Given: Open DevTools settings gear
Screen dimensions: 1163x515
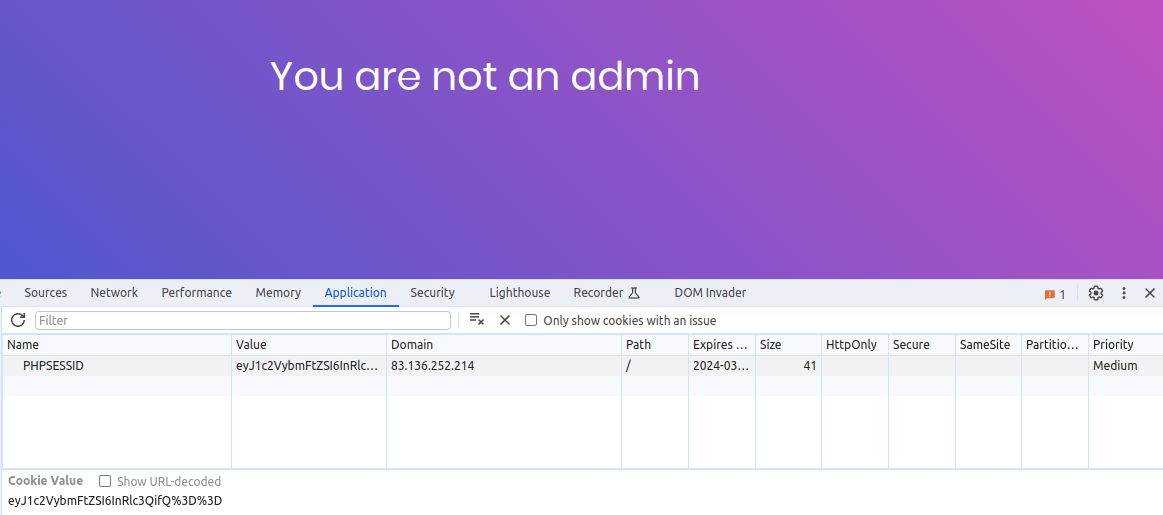Looking at the screenshot, I should point(1096,293).
